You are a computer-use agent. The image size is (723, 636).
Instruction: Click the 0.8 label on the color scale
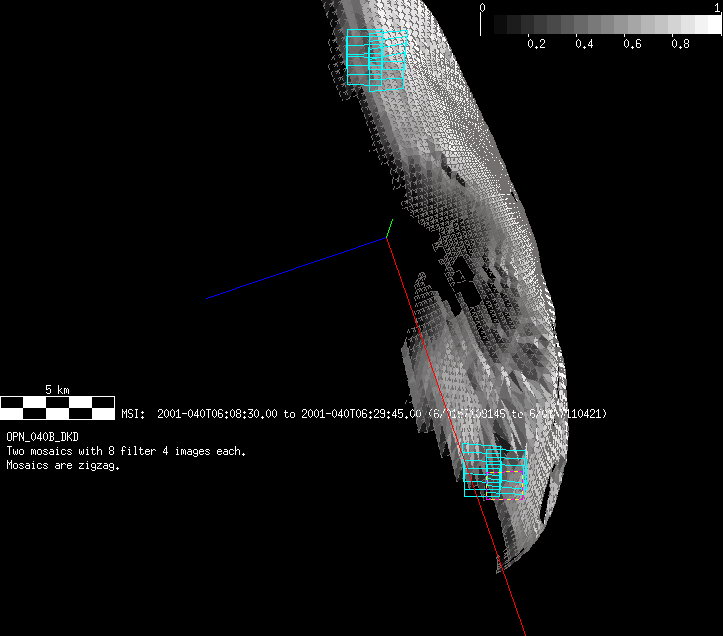(x=680, y=44)
